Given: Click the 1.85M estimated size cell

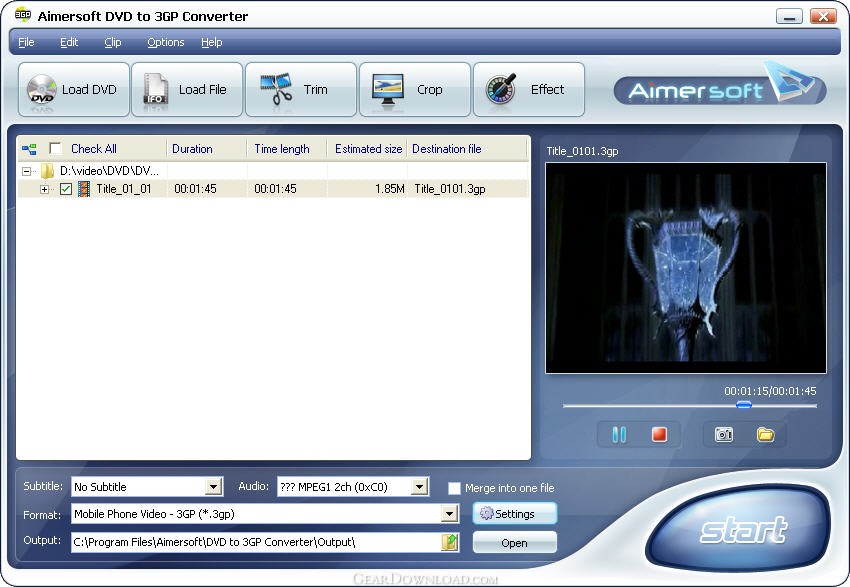Looking at the screenshot, I should point(389,189).
